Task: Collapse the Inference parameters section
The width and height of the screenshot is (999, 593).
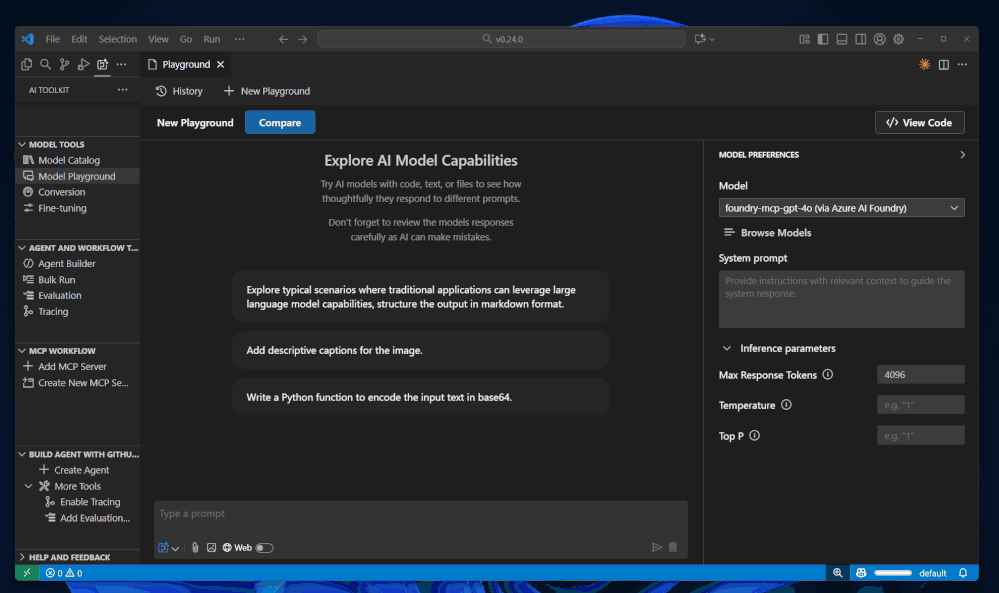Action: click(727, 348)
